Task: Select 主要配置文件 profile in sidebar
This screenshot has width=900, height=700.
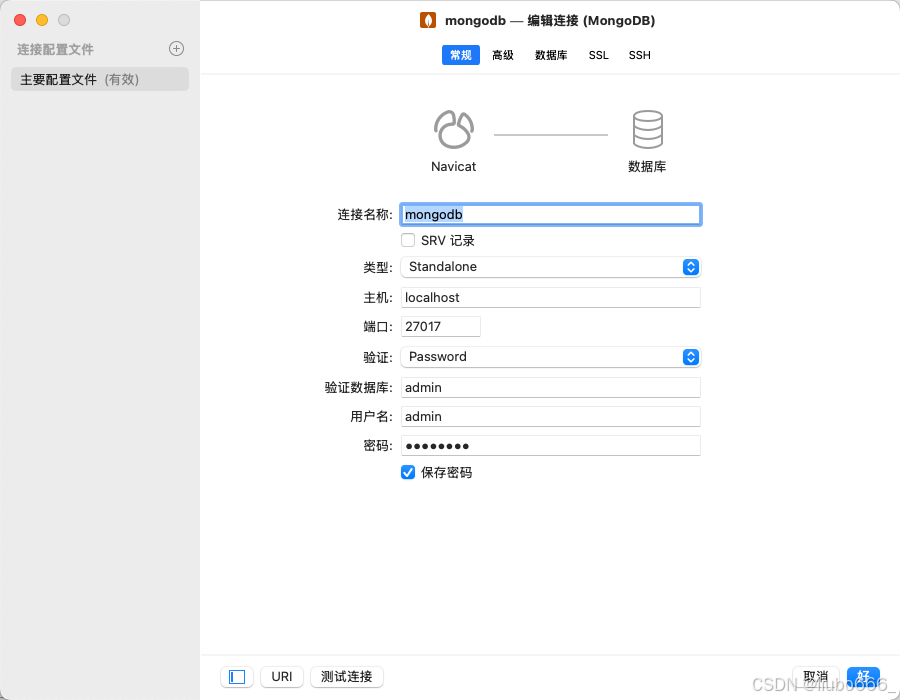Action: pyautogui.click(x=100, y=79)
